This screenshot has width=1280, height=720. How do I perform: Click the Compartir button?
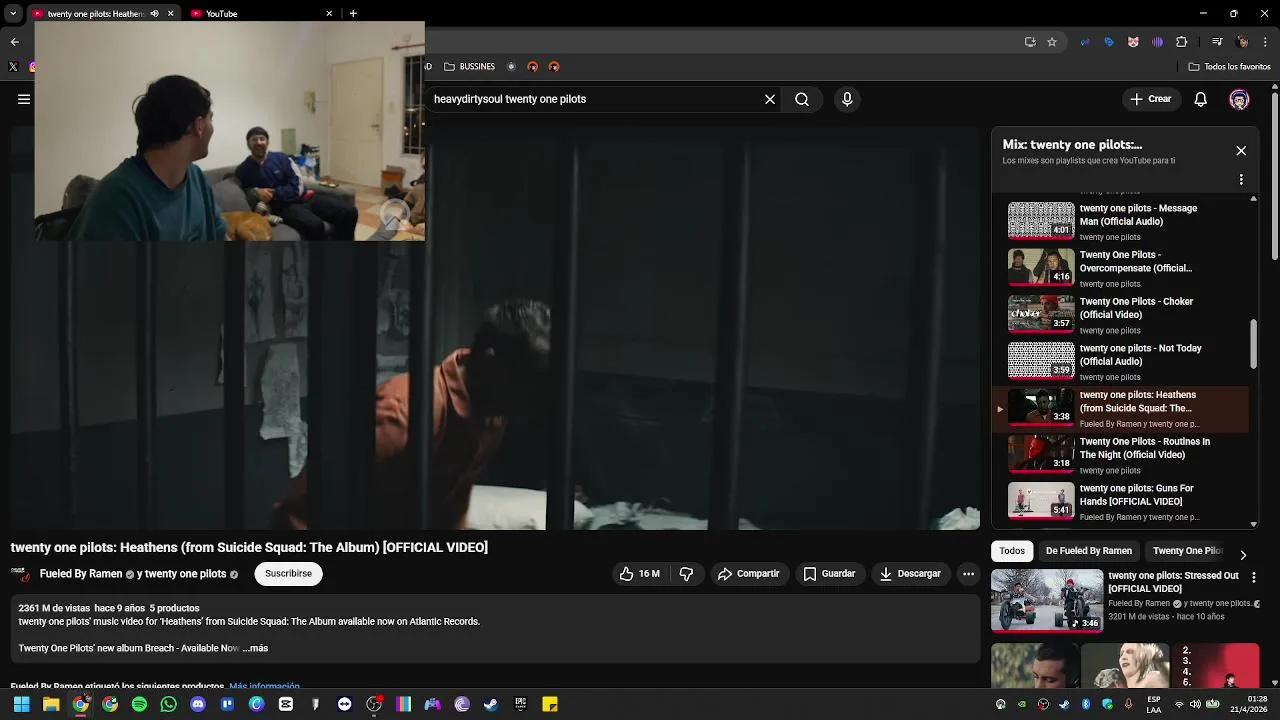(x=748, y=574)
